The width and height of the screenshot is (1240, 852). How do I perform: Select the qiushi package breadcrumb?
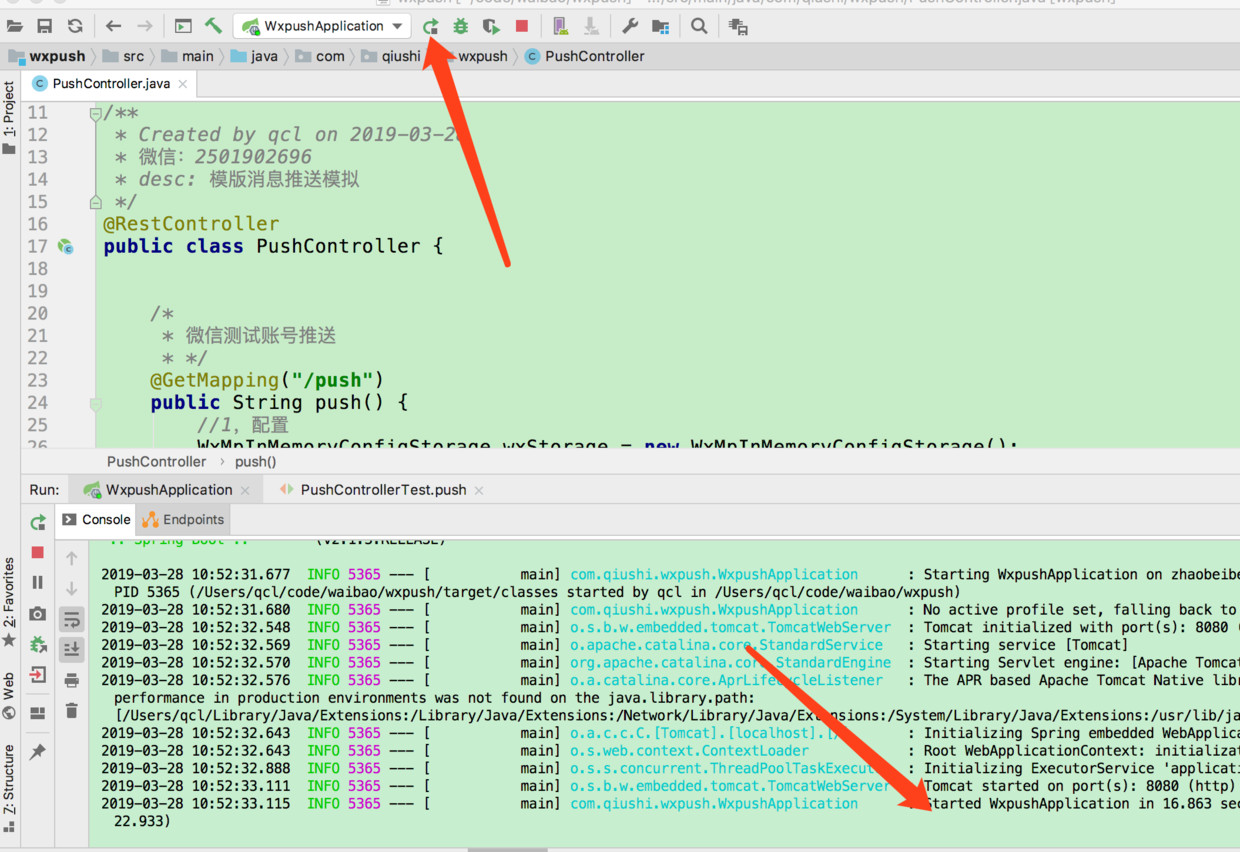391,56
